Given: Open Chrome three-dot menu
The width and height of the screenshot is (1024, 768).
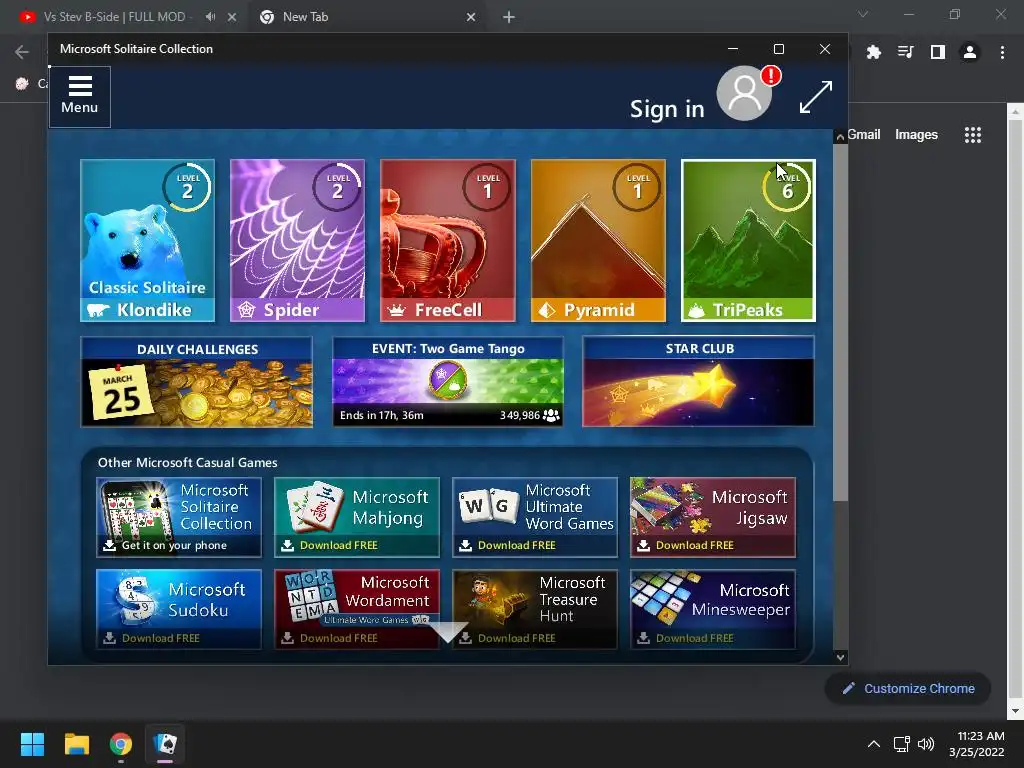Looking at the screenshot, I should (1002, 52).
